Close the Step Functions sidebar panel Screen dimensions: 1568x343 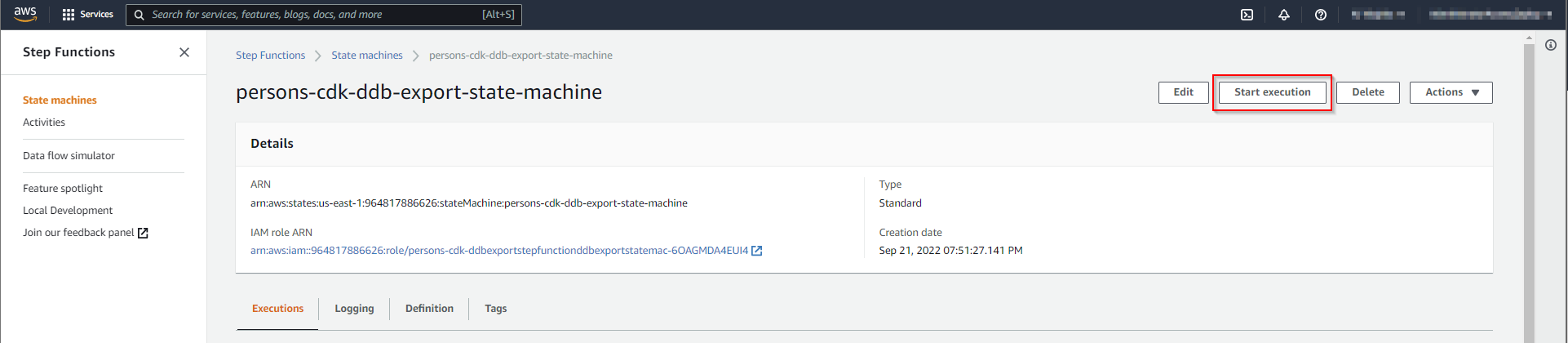coord(184,52)
